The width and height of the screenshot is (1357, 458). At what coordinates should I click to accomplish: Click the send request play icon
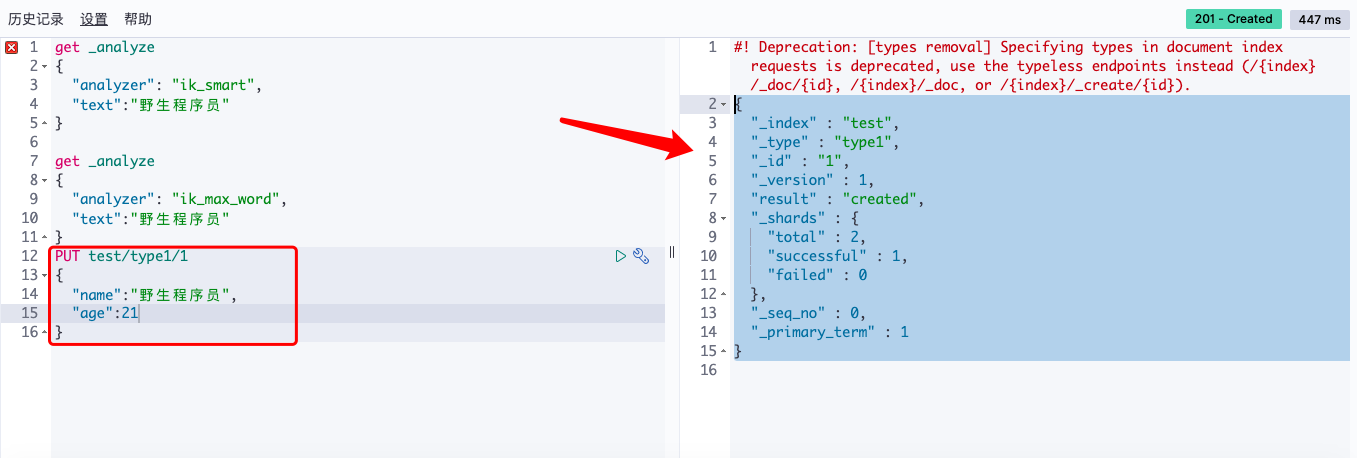tap(621, 256)
